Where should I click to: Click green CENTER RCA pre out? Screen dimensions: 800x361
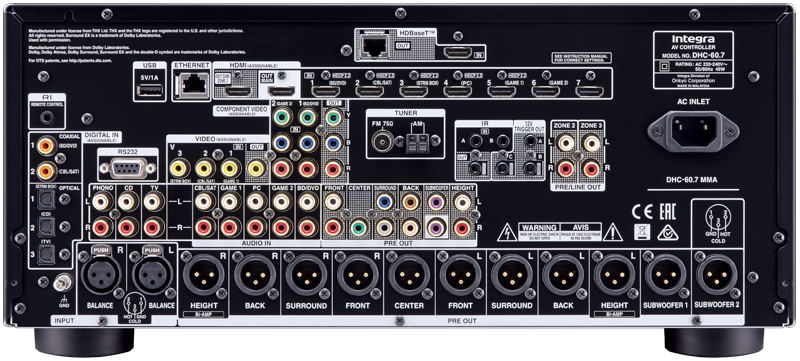coord(359,227)
